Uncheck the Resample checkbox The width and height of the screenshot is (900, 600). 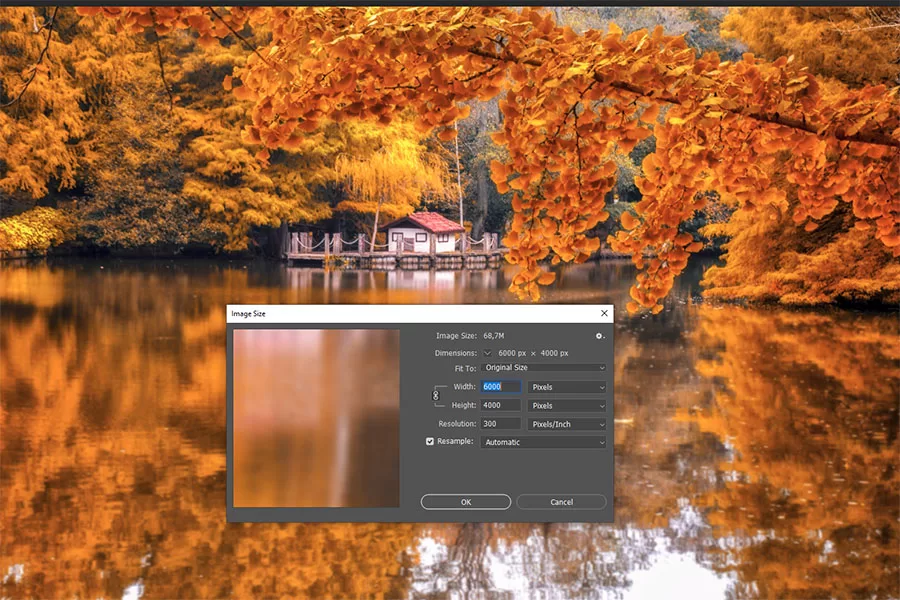tap(429, 442)
